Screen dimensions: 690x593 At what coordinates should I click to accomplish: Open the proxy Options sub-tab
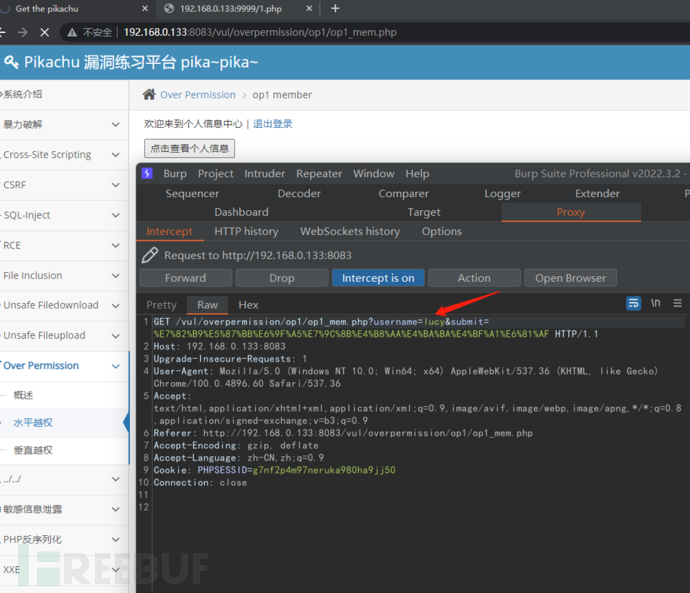click(x=441, y=231)
